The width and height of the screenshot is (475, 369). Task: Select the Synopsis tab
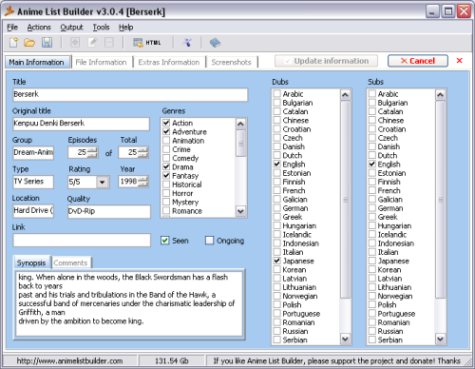point(31,263)
